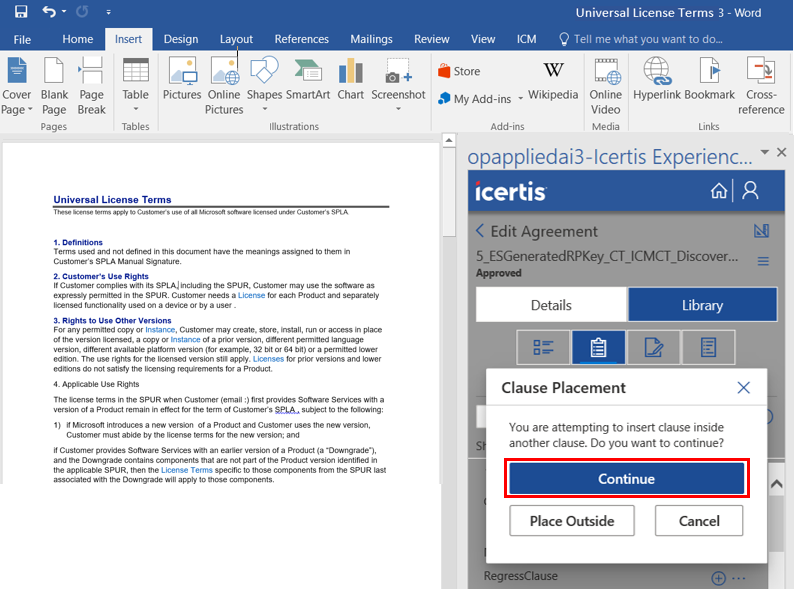This screenshot has height=589, width=794.
Task: Undo the last action in Word
Action: 49,11
